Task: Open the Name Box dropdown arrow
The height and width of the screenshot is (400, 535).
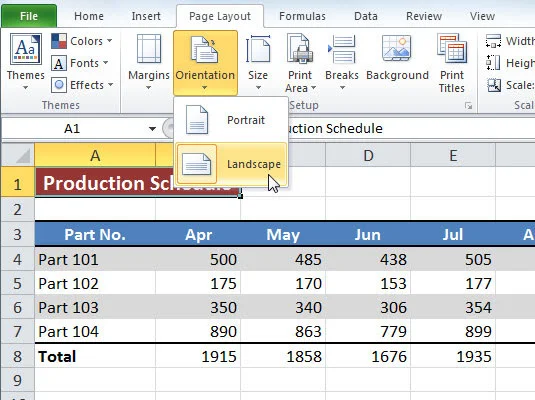Action: [152, 129]
